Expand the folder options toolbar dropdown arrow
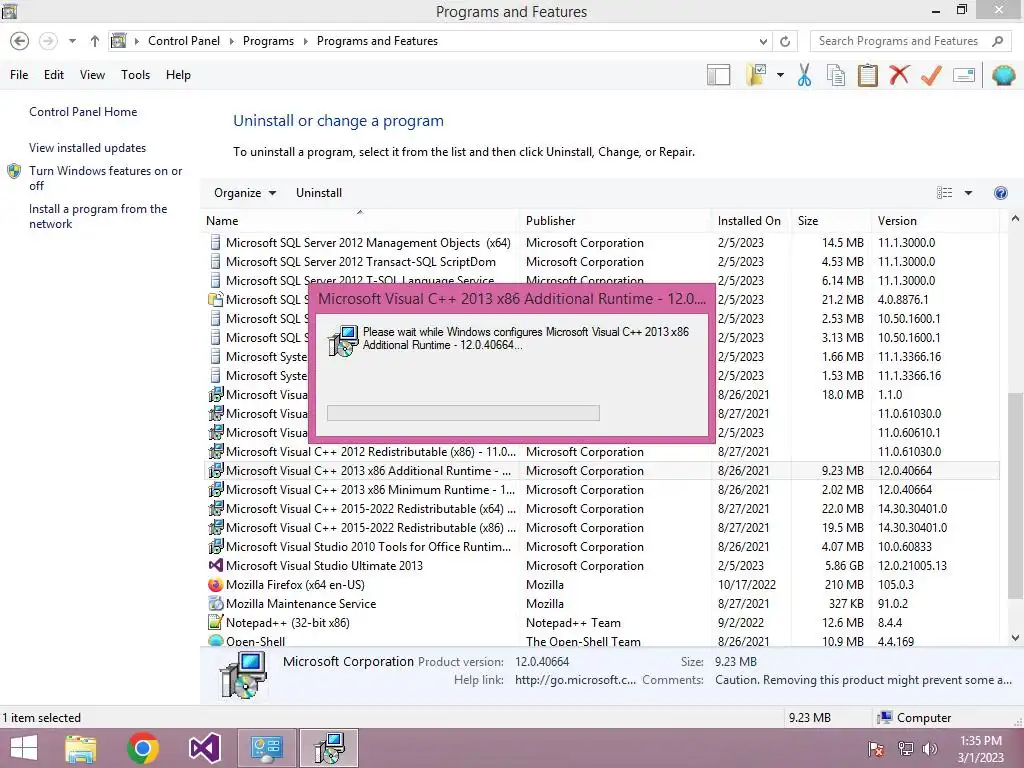The image size is (1024, 768). 780,75
